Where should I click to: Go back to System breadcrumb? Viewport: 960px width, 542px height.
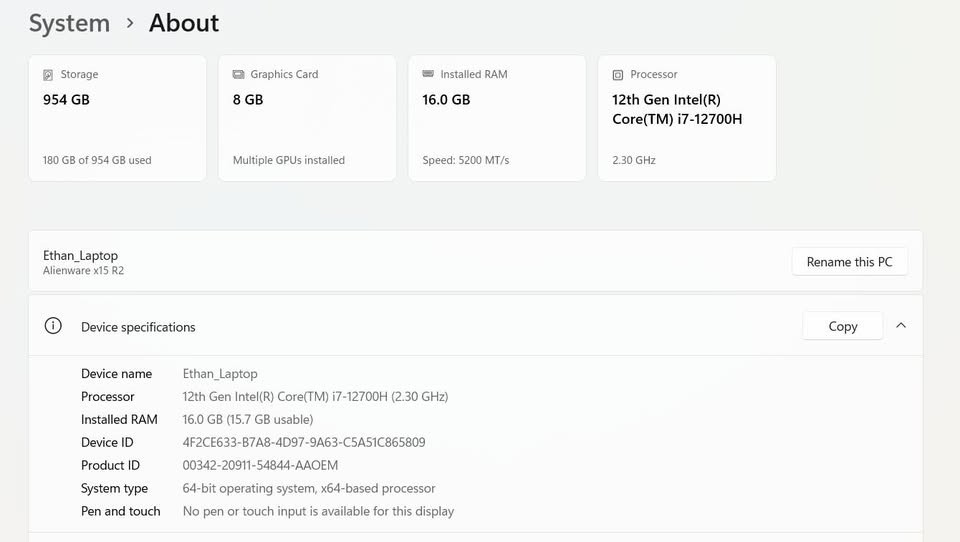pos(70,23)
